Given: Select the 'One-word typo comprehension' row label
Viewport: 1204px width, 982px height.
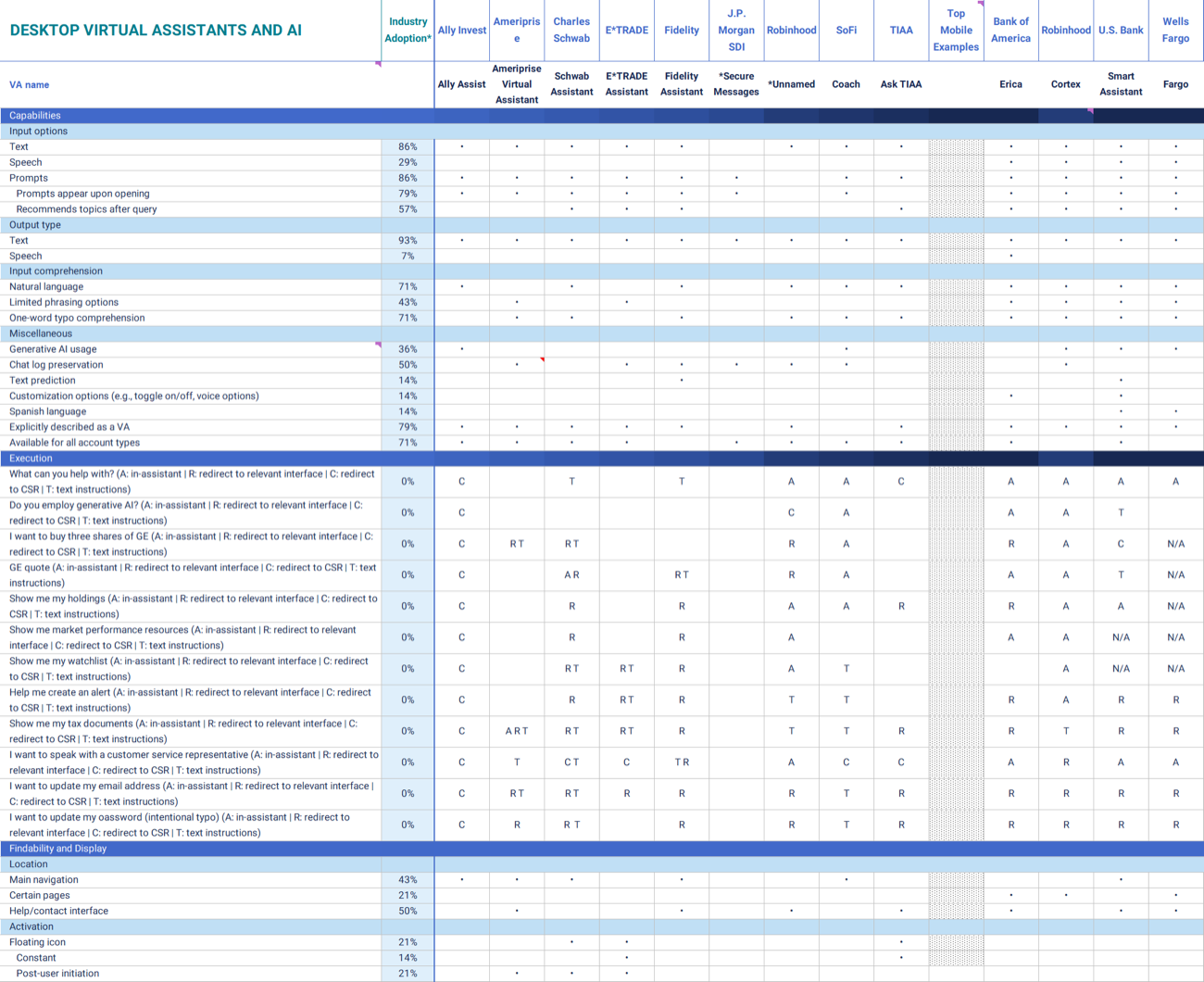Looking at the screenshot, I should pos(77,318).
